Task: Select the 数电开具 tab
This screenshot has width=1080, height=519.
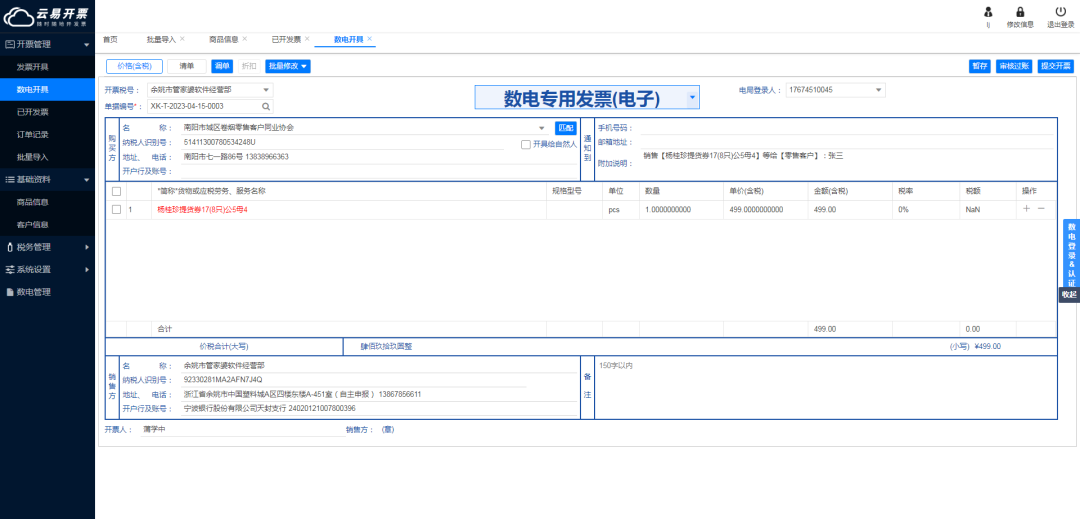Action: (x=349, y=39)
